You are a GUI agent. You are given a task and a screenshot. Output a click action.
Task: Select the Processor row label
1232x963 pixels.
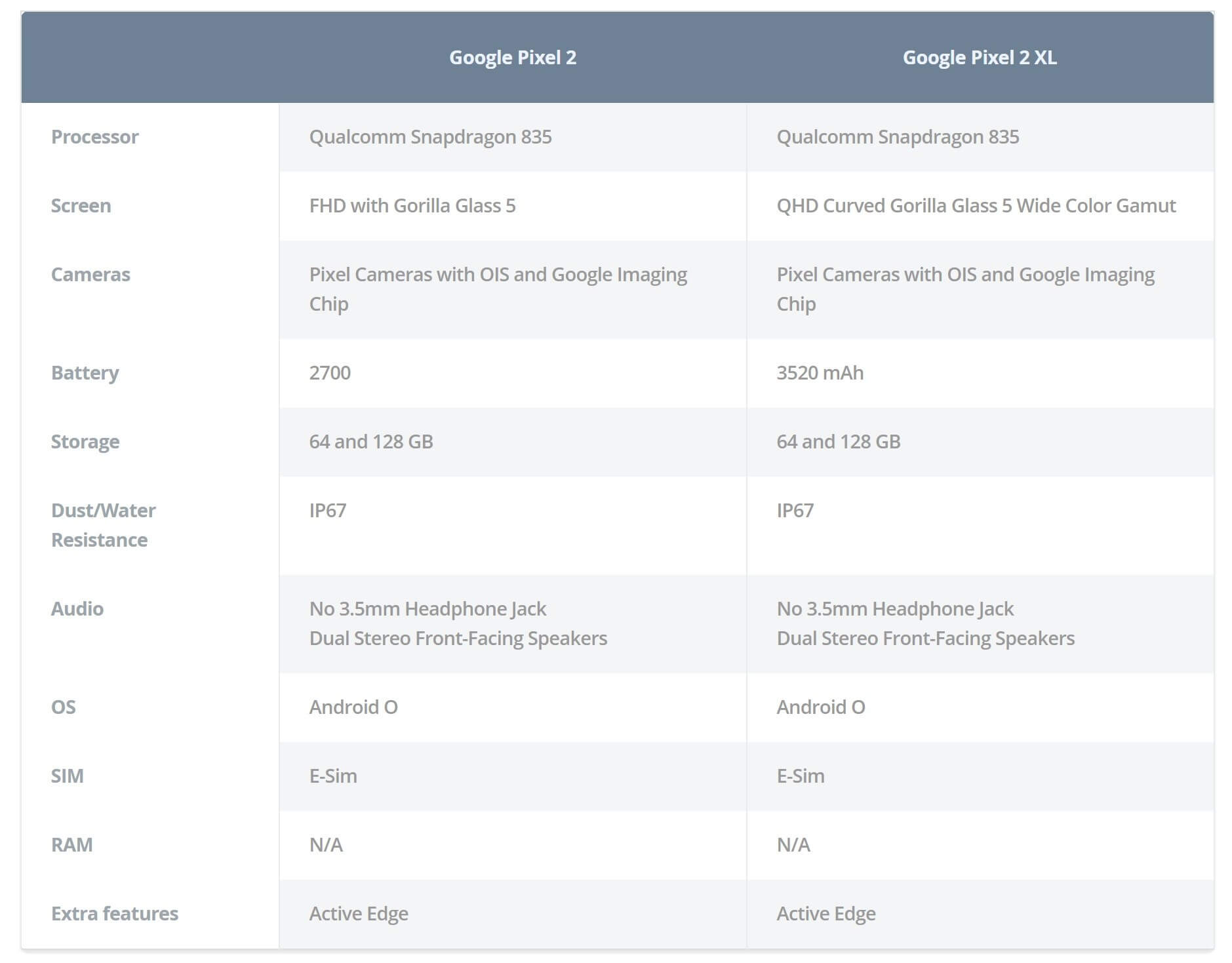[95, 137]
